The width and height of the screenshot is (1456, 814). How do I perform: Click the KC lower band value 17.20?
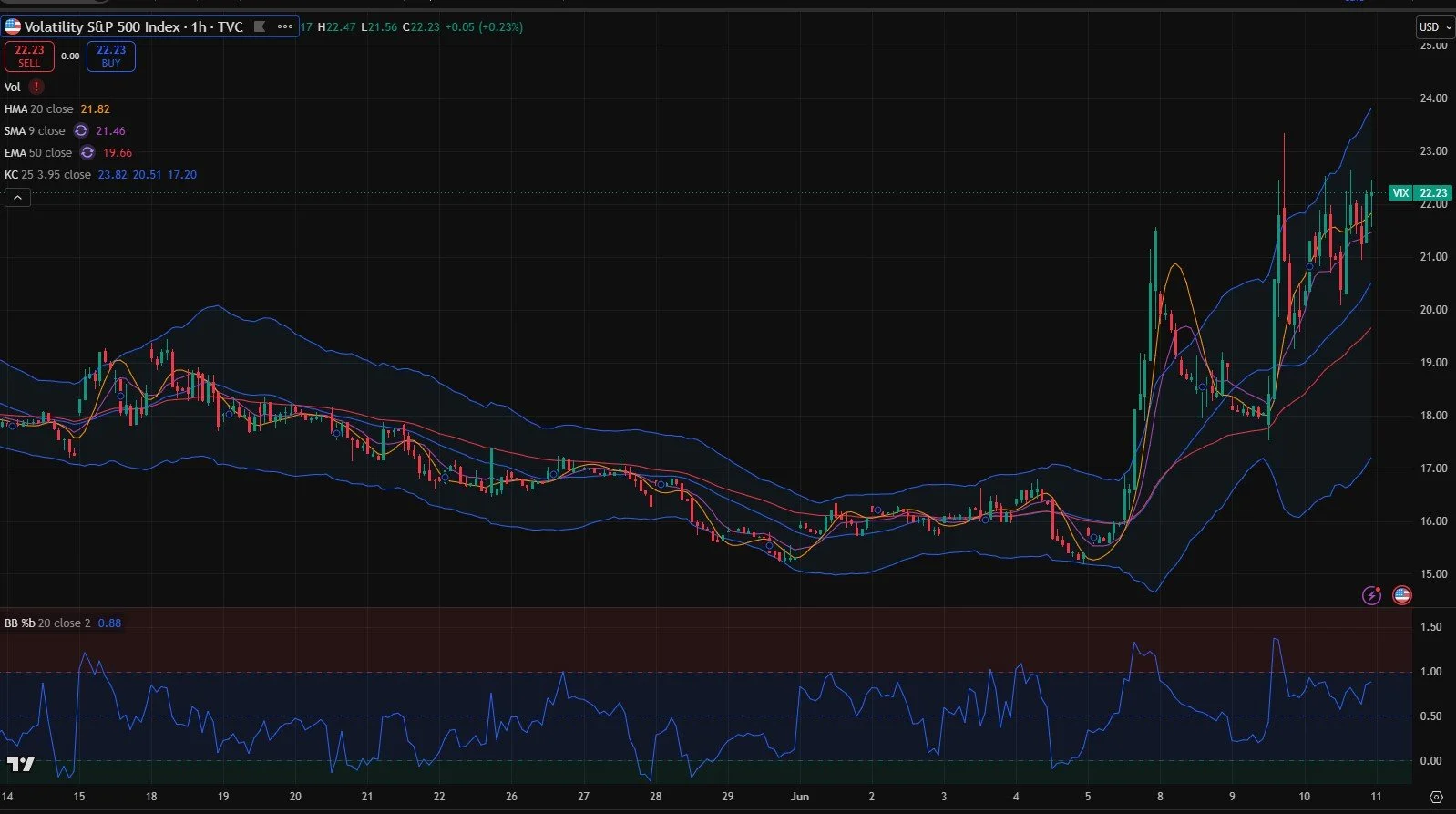pyautogui.click(x=182, y=174)
